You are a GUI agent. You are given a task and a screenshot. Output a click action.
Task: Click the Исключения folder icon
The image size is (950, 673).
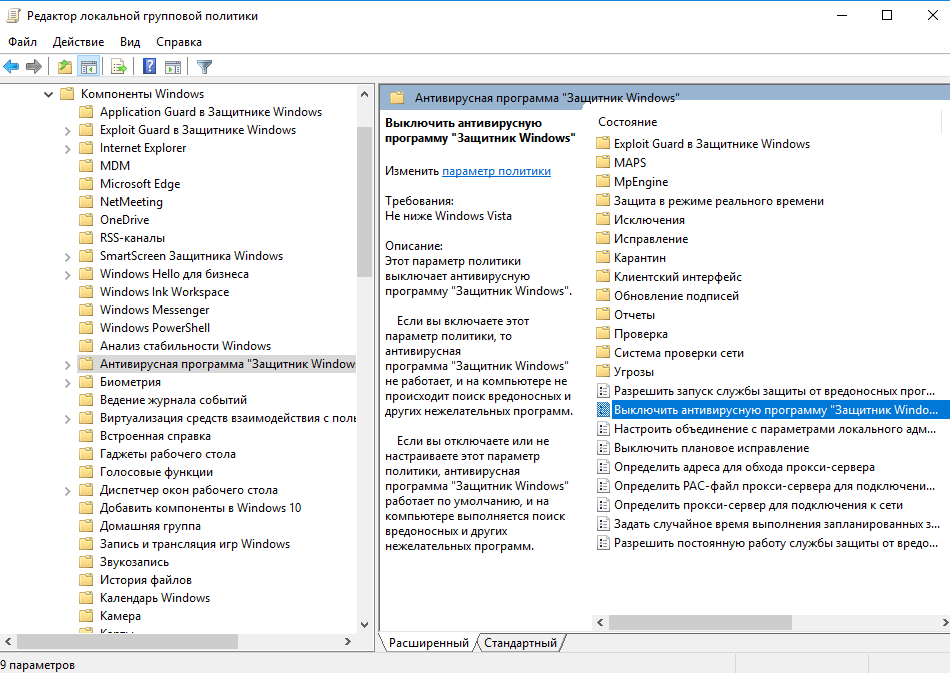tap(603, 219)
